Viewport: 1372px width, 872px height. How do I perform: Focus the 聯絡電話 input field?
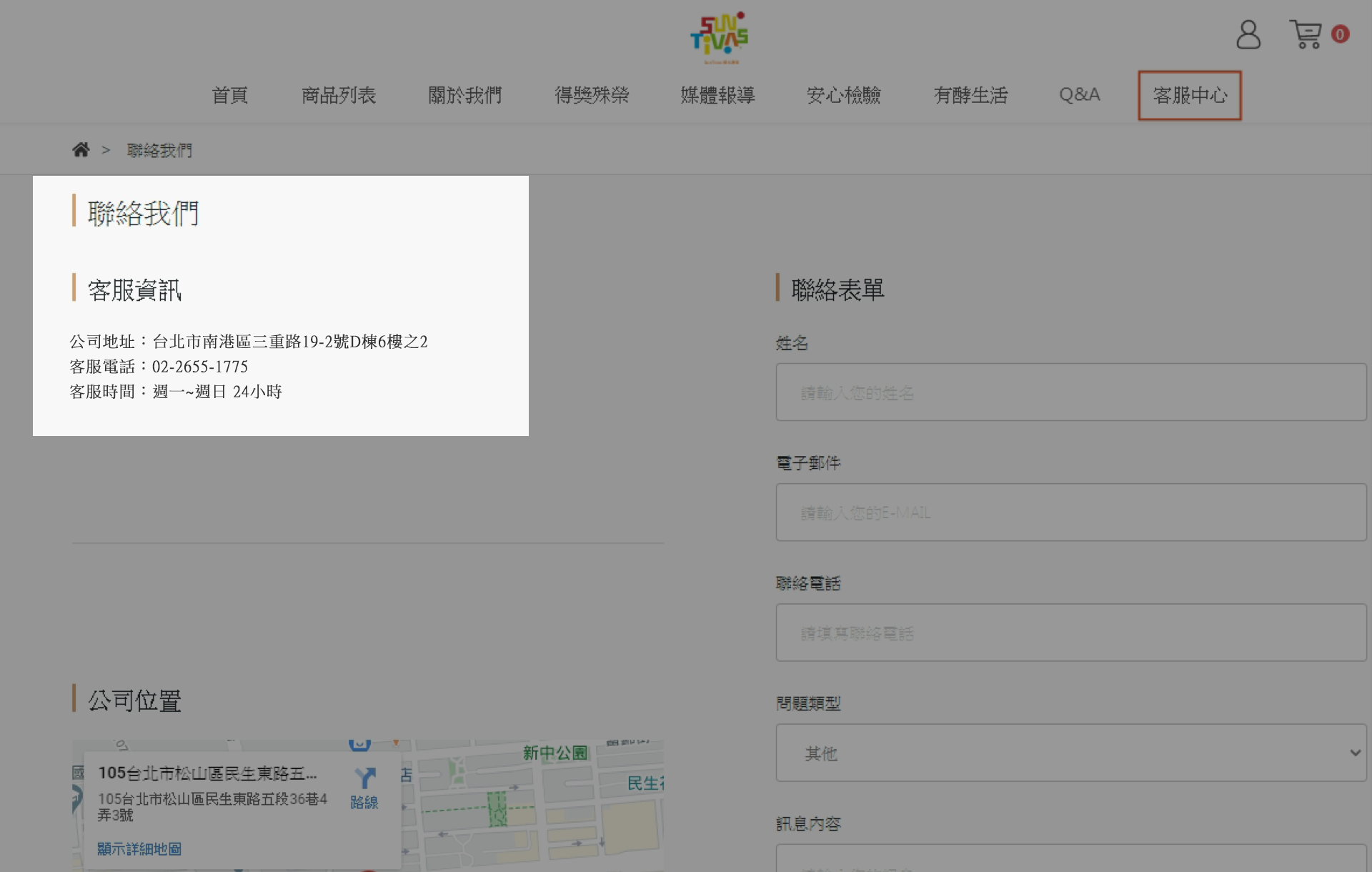1071,632
